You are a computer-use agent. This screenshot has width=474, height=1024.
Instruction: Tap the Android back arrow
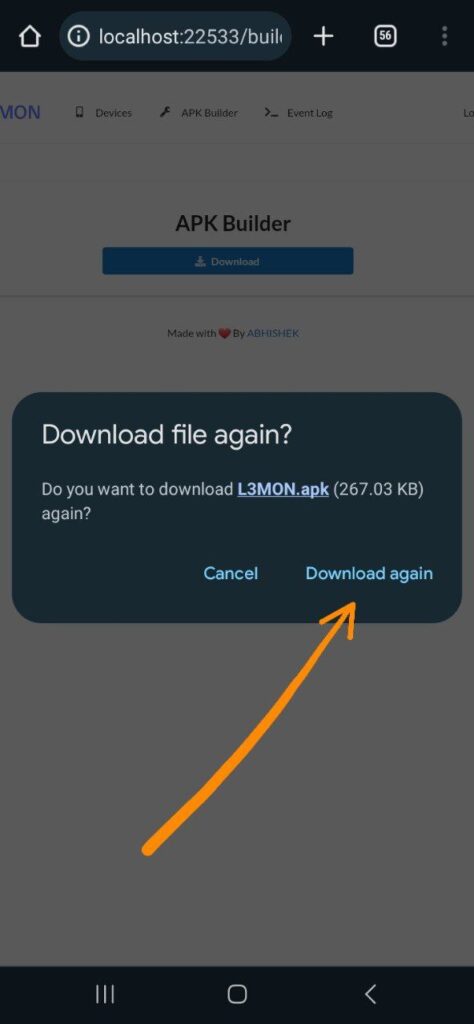(370, 994)
